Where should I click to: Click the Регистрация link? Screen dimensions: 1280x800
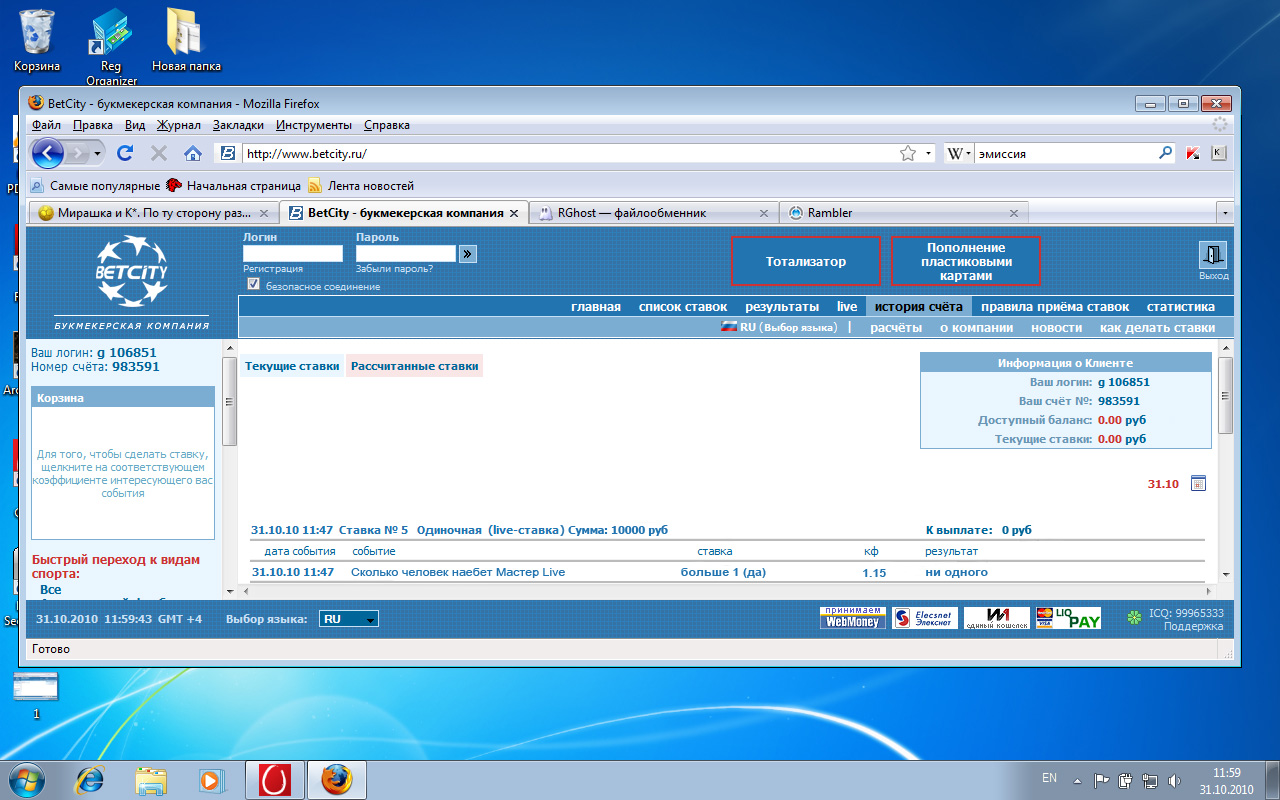(273, 269)
